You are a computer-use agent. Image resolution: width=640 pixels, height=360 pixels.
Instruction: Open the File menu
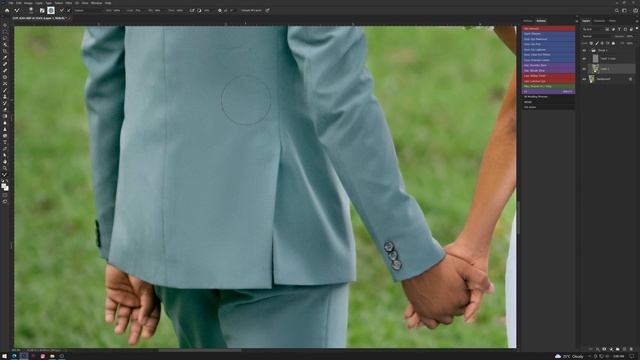(11, 3)
